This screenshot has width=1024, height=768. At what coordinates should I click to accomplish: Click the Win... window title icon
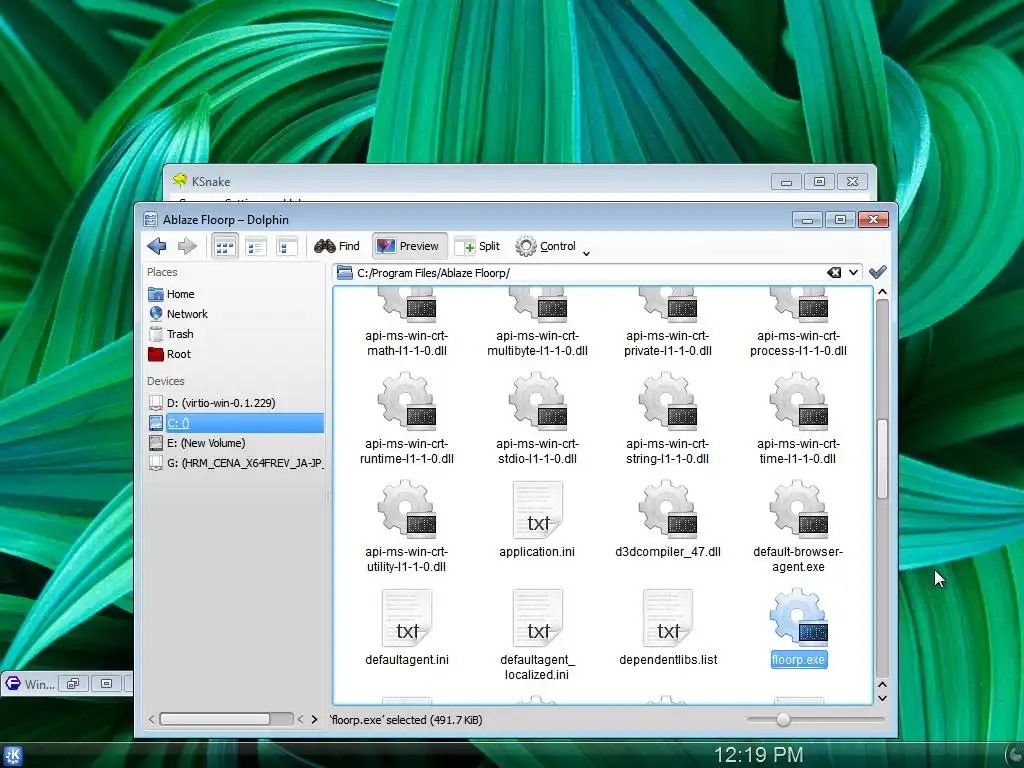click(x=12, y=684)
